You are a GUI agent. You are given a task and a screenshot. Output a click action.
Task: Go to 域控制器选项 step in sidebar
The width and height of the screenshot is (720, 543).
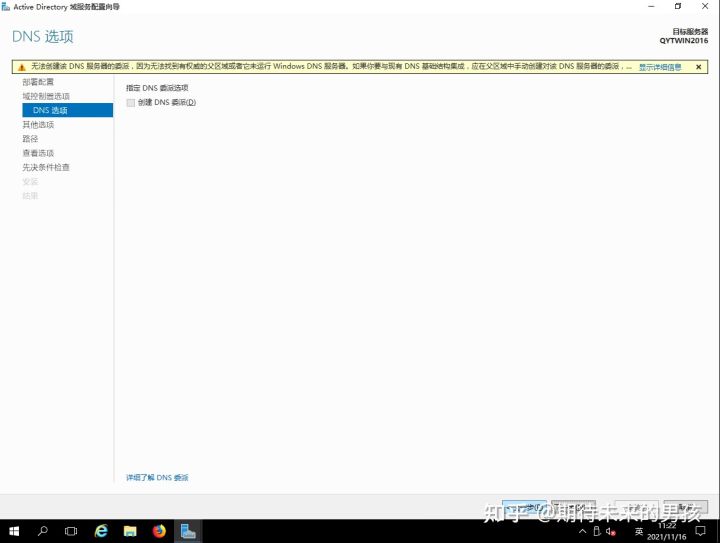pyautogui.click(x=46, y=96)
